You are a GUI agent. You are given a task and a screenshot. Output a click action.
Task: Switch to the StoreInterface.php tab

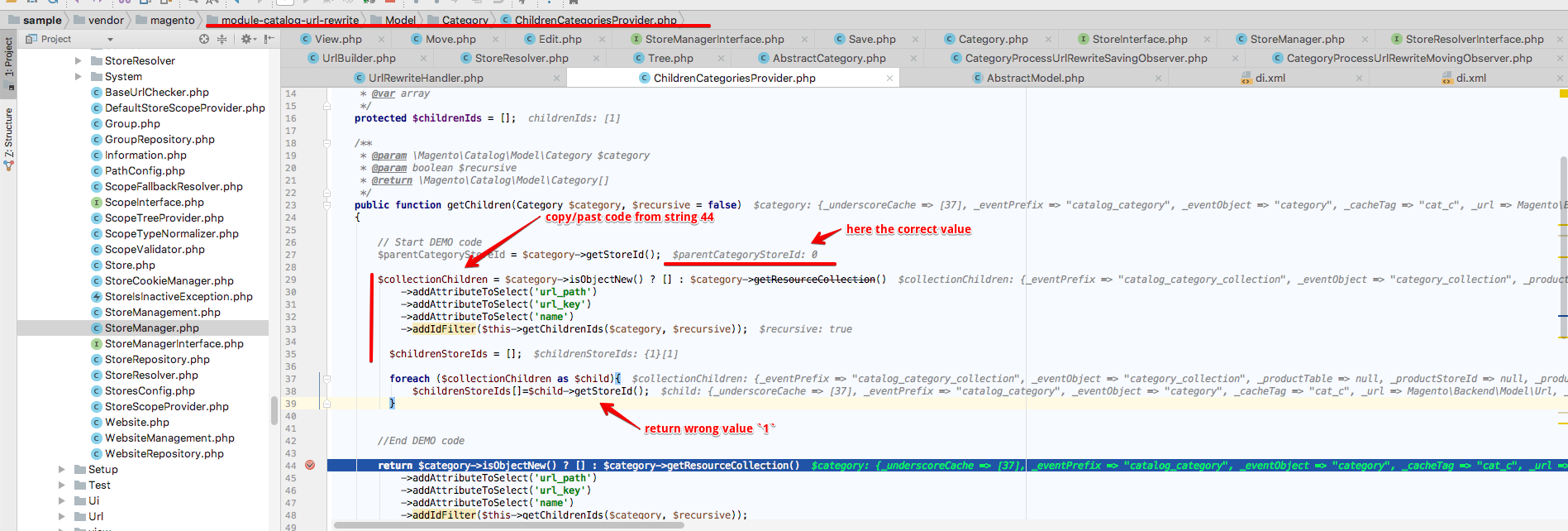click(x=1139, y=39)
